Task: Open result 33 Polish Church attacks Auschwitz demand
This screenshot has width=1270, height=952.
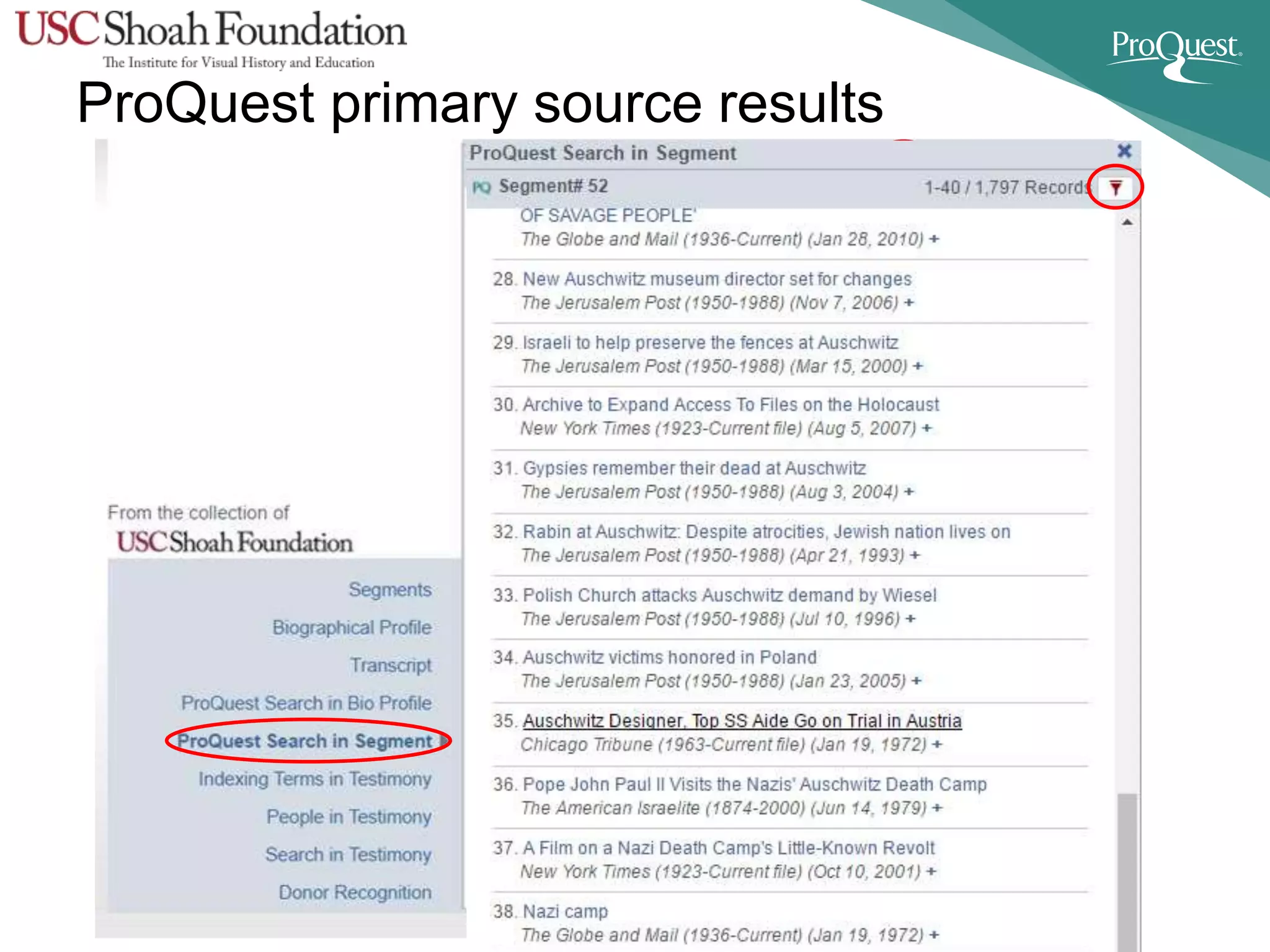Action: [730, 595]
